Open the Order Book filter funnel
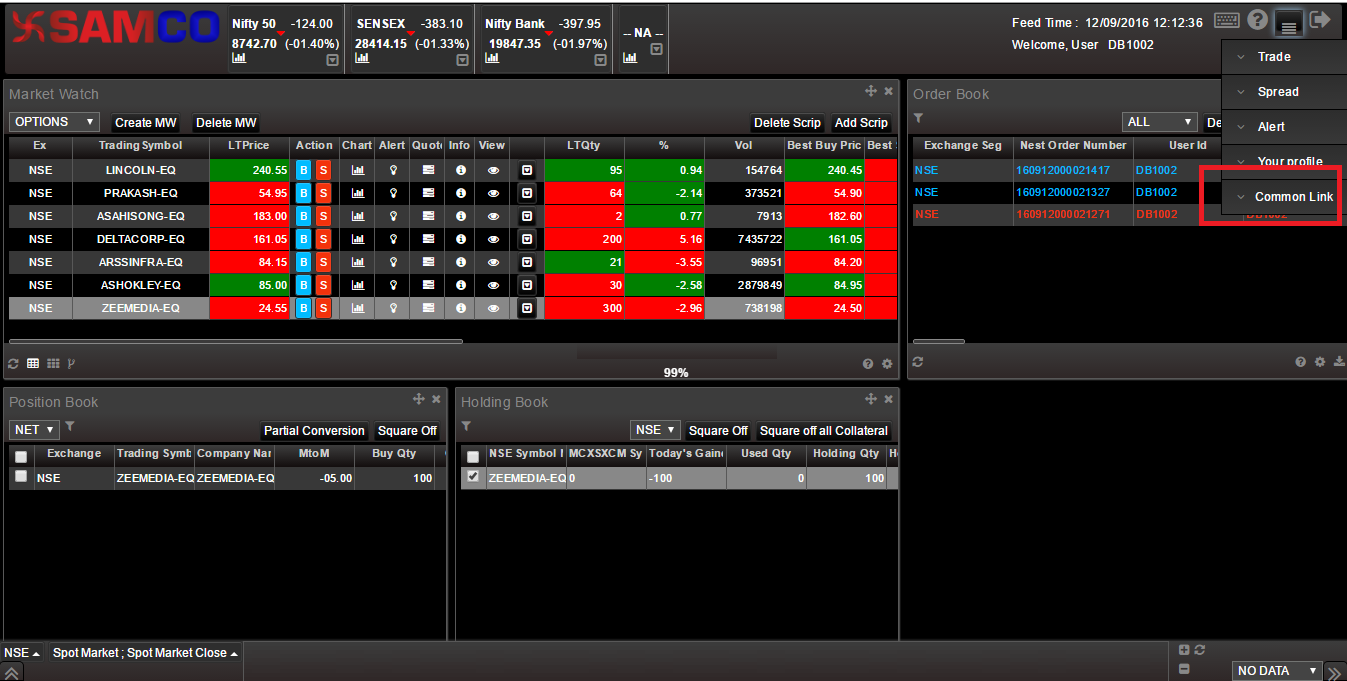Viewport: 1347px width, 681px height. tap(918, 119)
